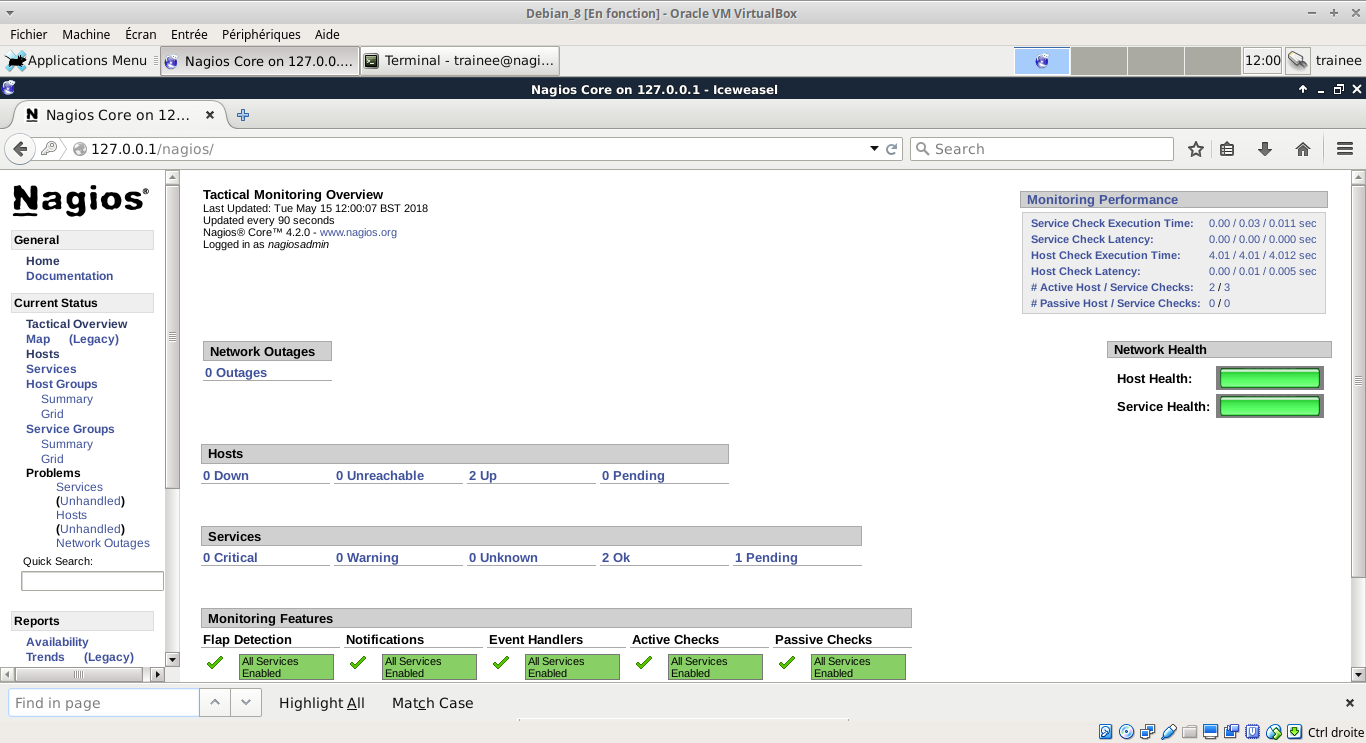
Task: Open Service Groups in sidebar
Action: pyautogui.click(x=70, y=429)
